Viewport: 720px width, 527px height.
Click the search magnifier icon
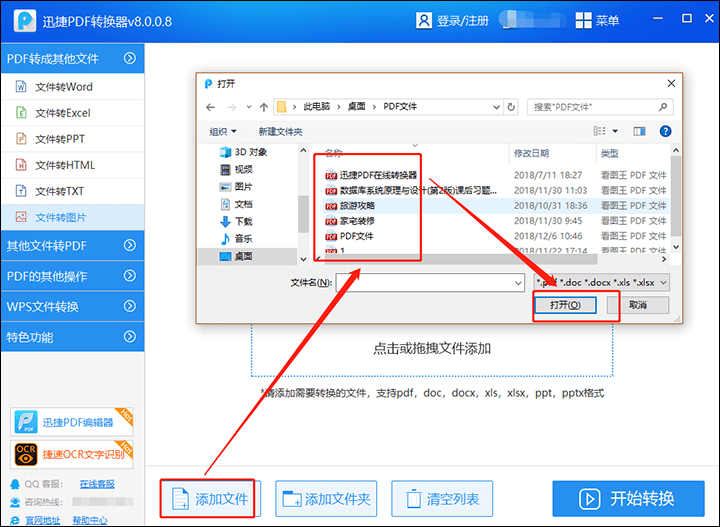(x=663, y=107)
